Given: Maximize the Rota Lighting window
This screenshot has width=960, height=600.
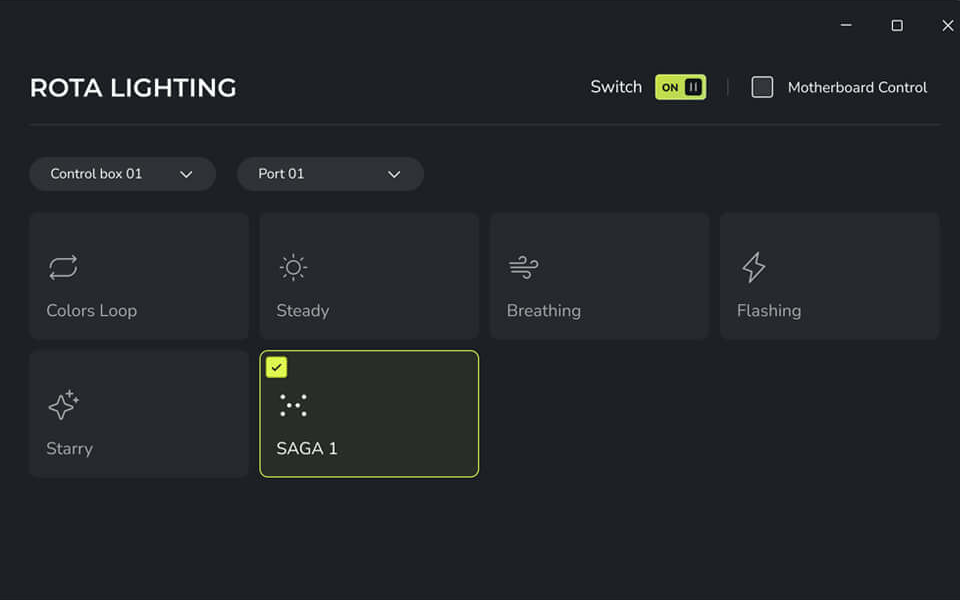Looking at the screenshot, I should 897,25.
